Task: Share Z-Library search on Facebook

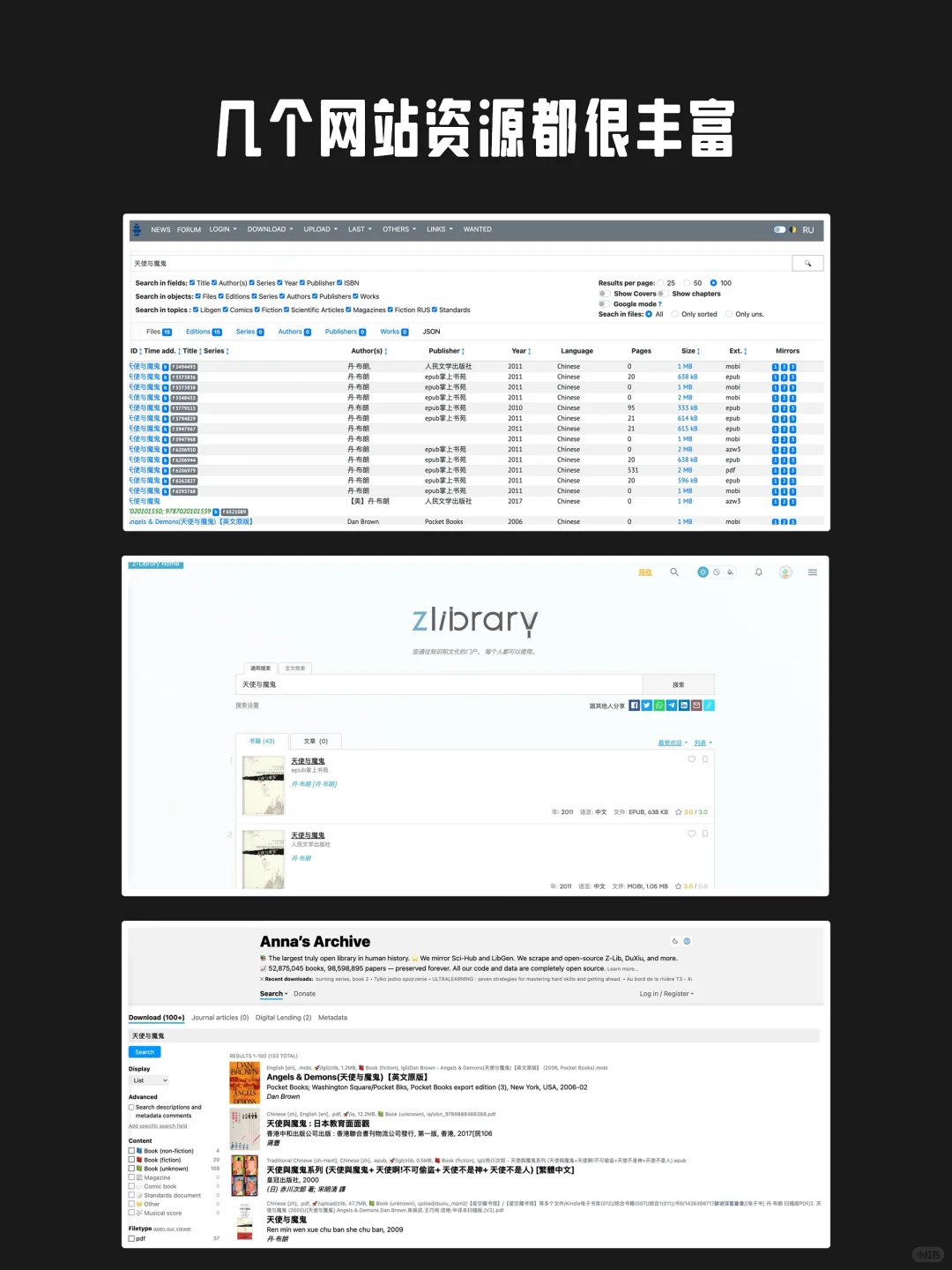Action: tap(634, 706)
